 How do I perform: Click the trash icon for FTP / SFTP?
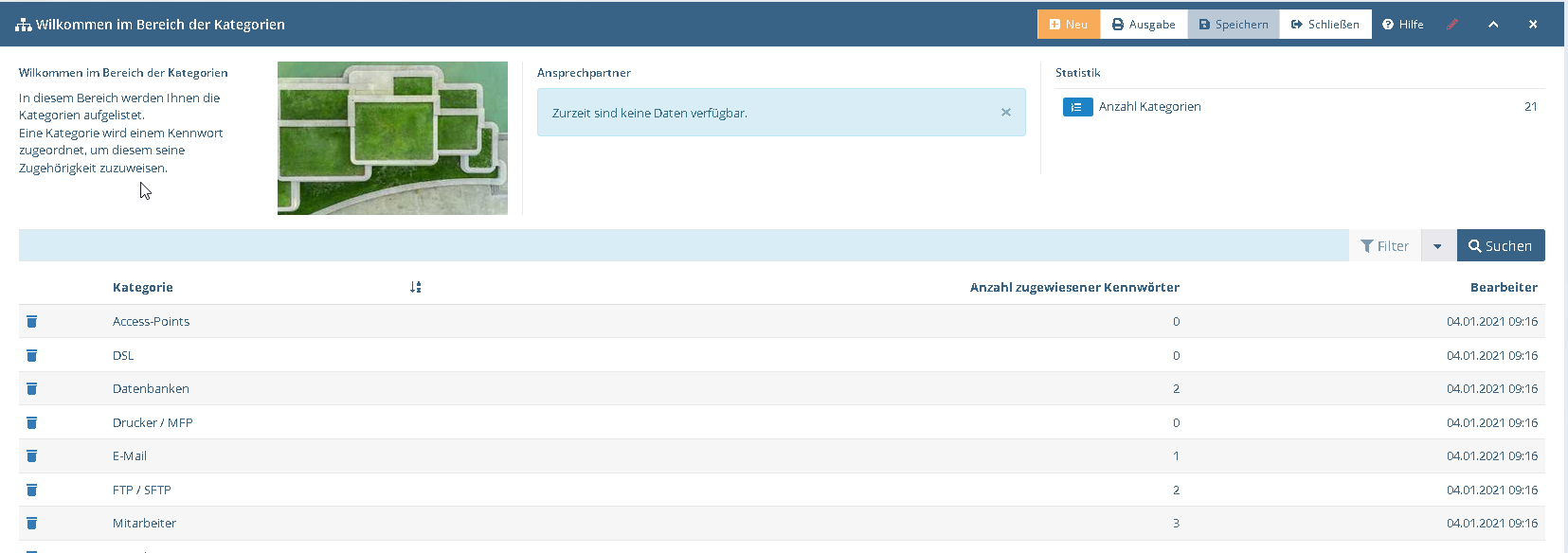click(x=31, y=491)
